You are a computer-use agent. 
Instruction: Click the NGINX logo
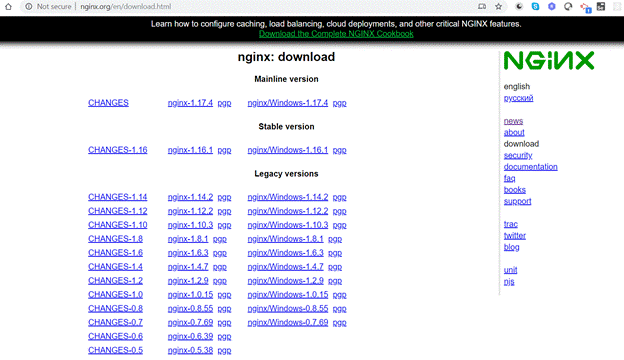pyautogui.click(x=549, y=61)
